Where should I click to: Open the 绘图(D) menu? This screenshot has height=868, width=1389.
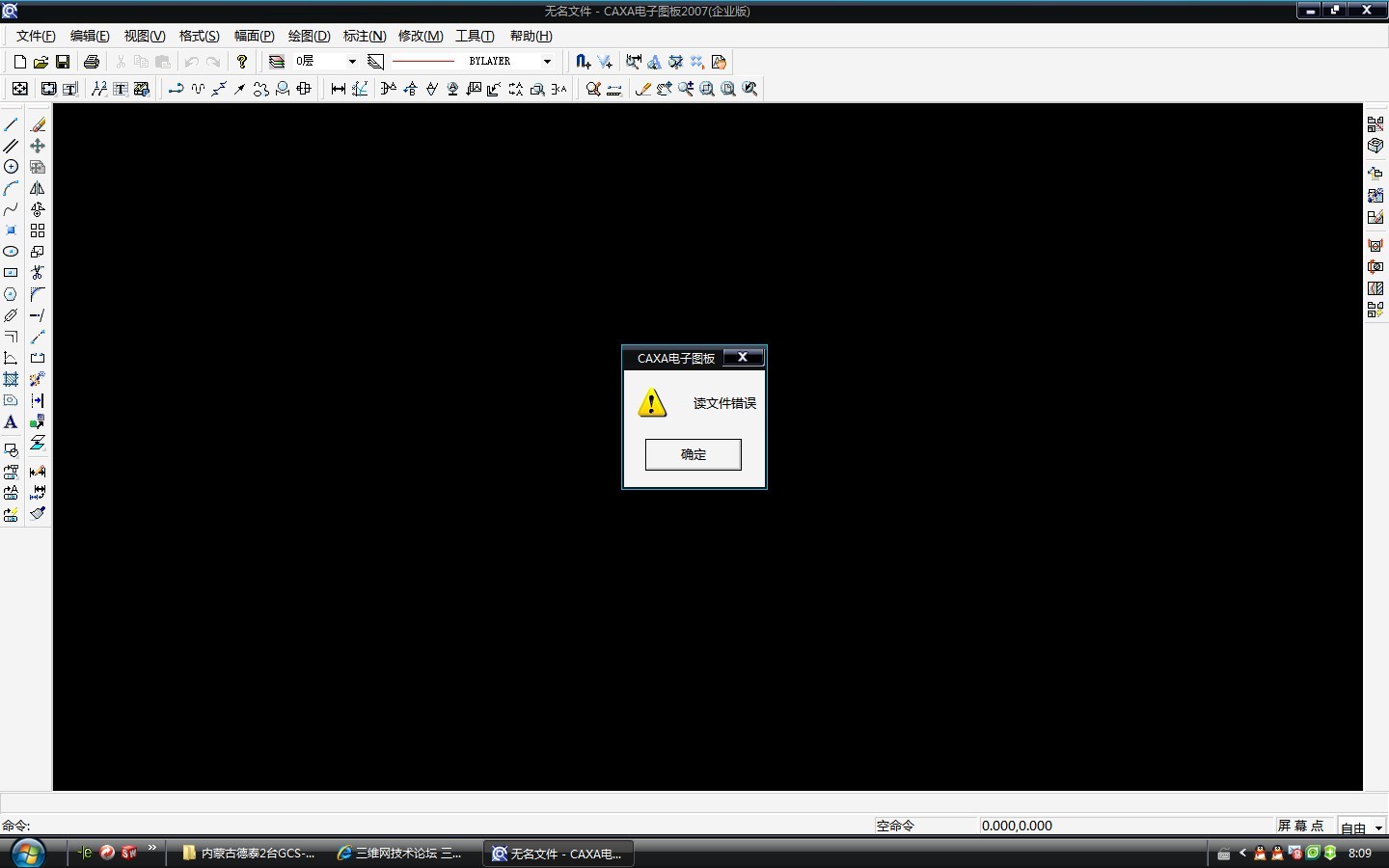pos(310,36)
